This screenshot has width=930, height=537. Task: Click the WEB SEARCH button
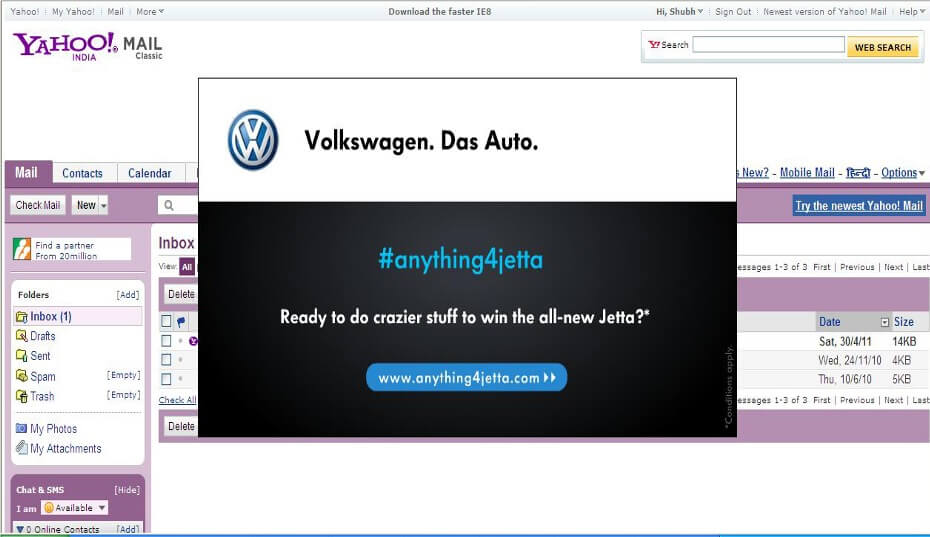click(883, 47)
